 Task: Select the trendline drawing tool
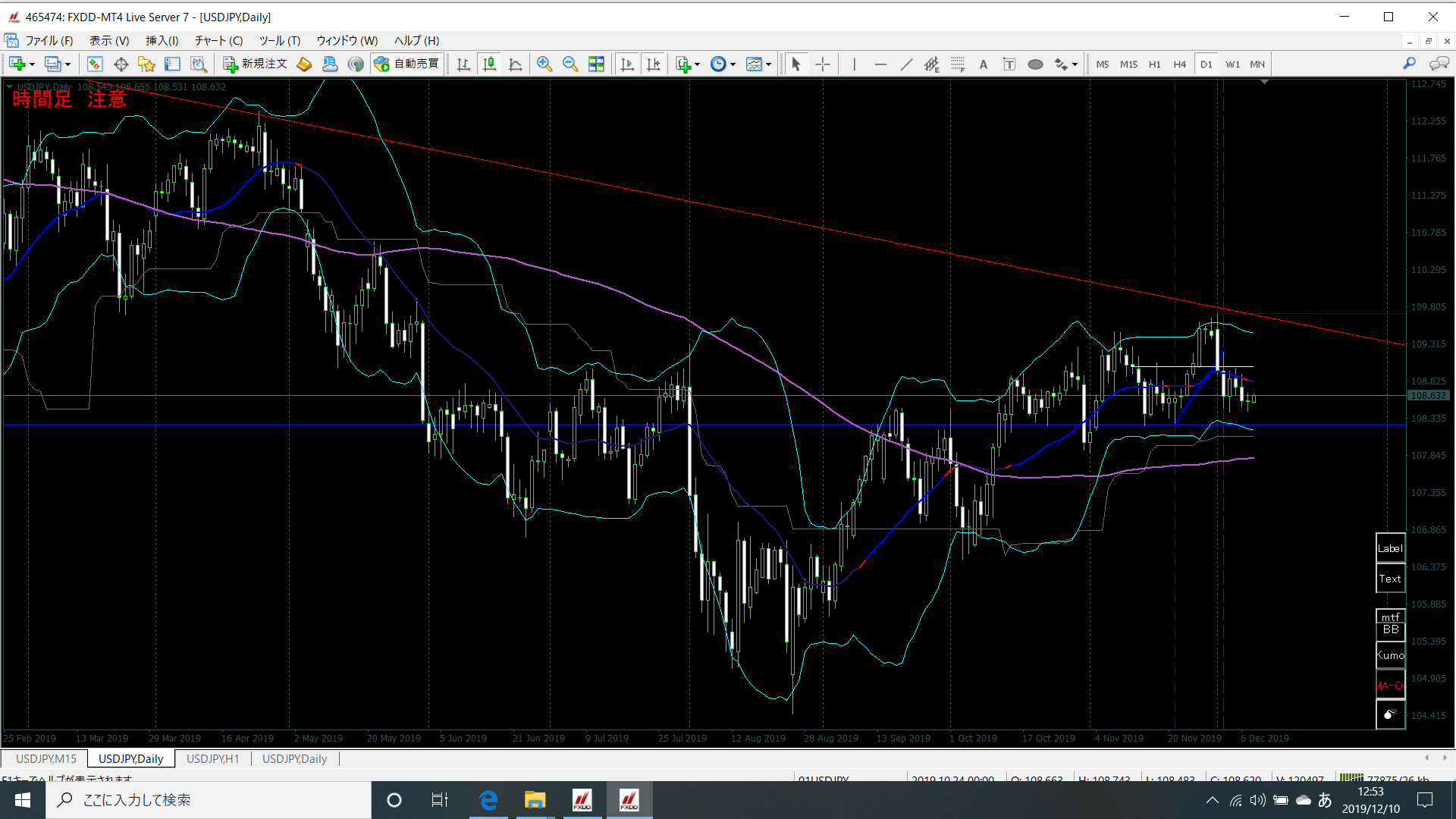(905, 64)
